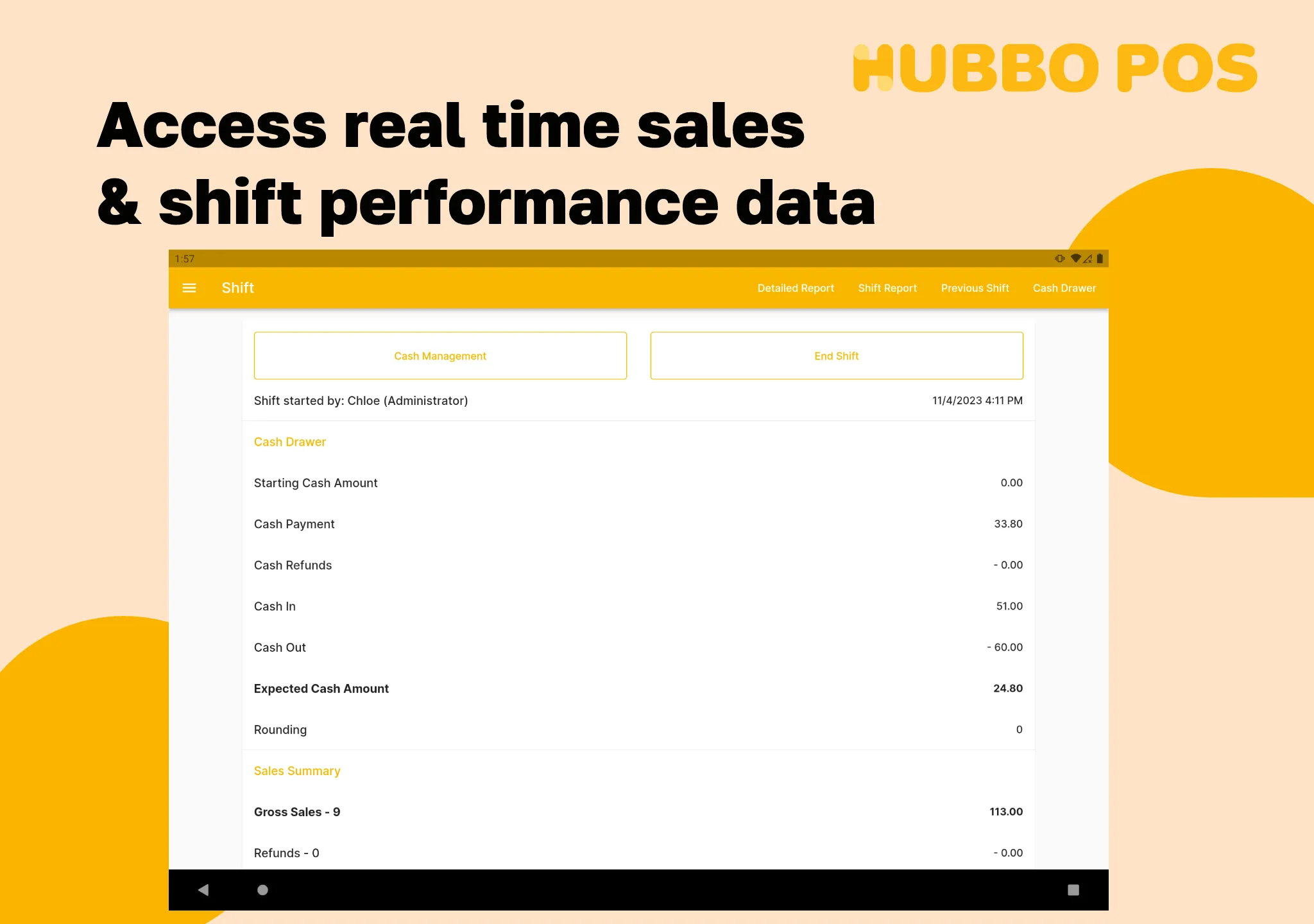Click the Cash Management button
1314x924 pixels.
pyautogui.click(x=438, y=355)
